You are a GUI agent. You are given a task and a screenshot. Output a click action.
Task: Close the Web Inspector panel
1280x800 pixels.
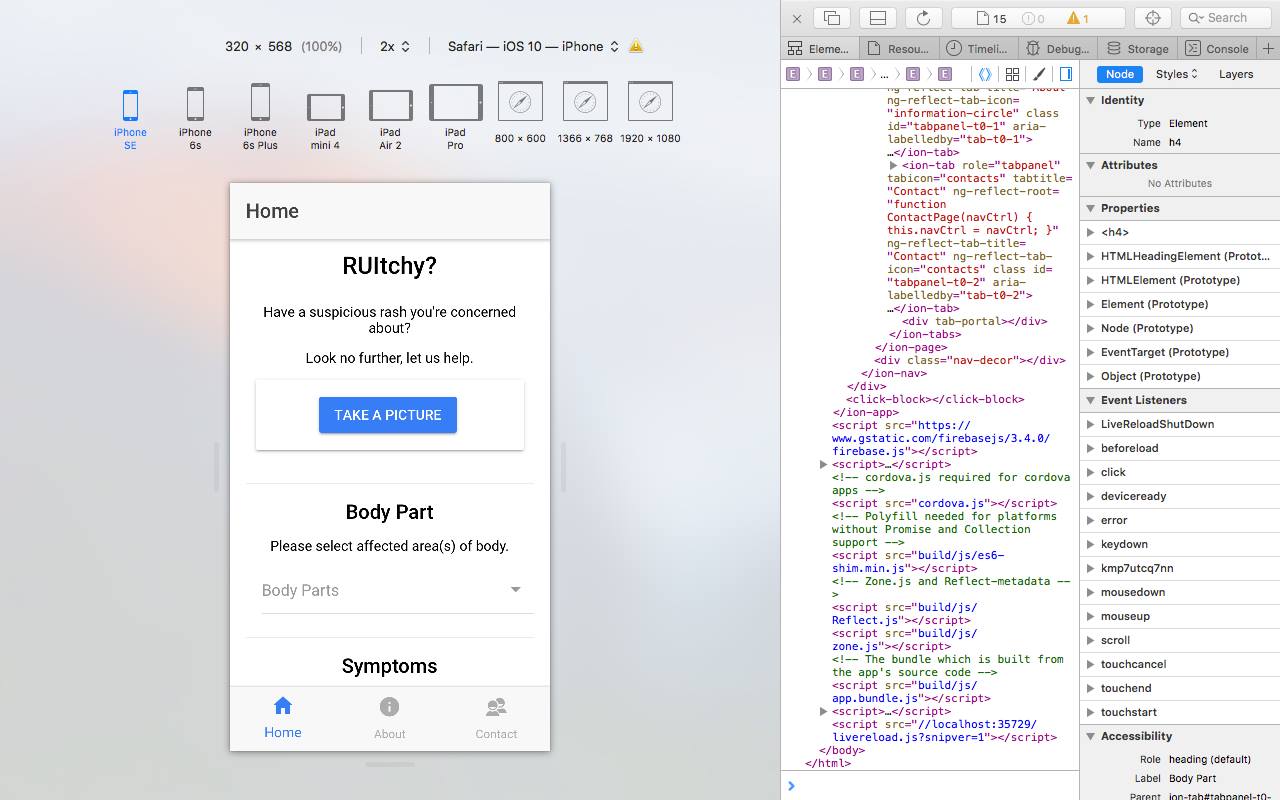pyautogui.click(x=797, y=18)
